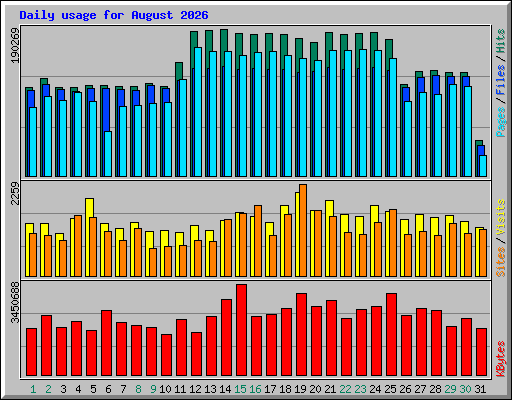Image resolution: width=512 pixels, height=400 pixels.
Task: Click day 14 on the x-axis
Action: click(x=225, y=389)
